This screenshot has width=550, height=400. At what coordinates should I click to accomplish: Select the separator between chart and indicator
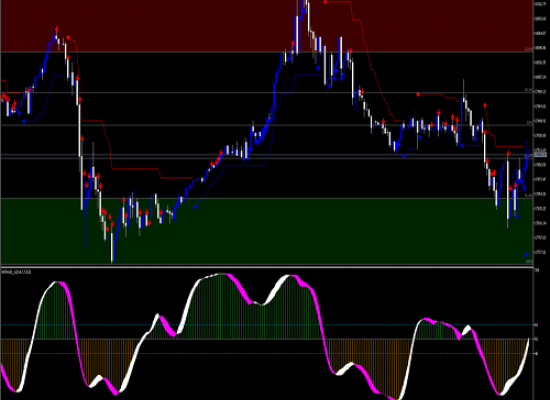(275, 267)
